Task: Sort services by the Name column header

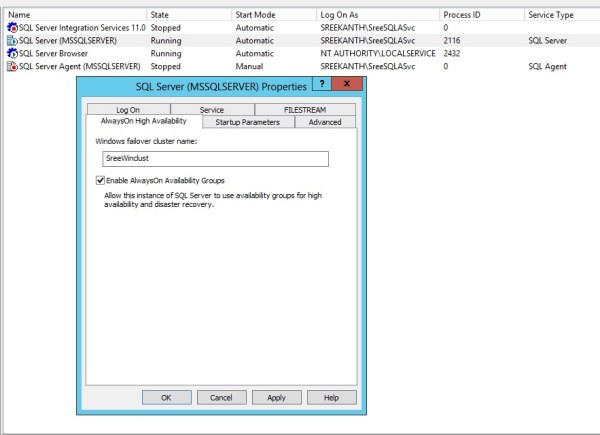Action: click(x=20, y=16)
